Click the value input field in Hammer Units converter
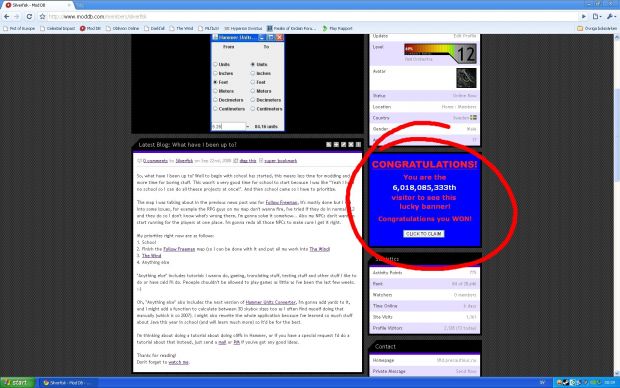The image size is (620, 388). pos(229,127)
